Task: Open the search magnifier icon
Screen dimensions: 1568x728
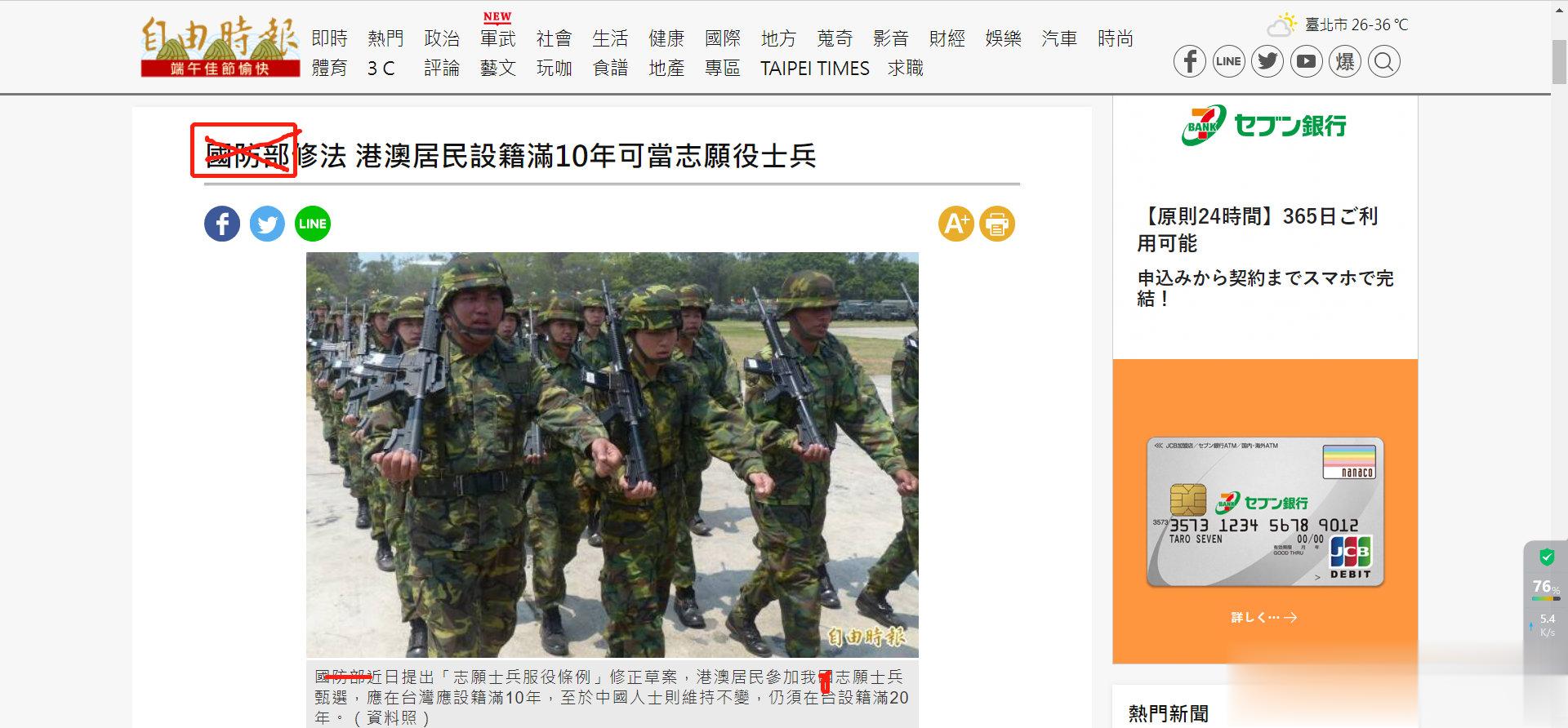Action: (x=1384, y=61)
